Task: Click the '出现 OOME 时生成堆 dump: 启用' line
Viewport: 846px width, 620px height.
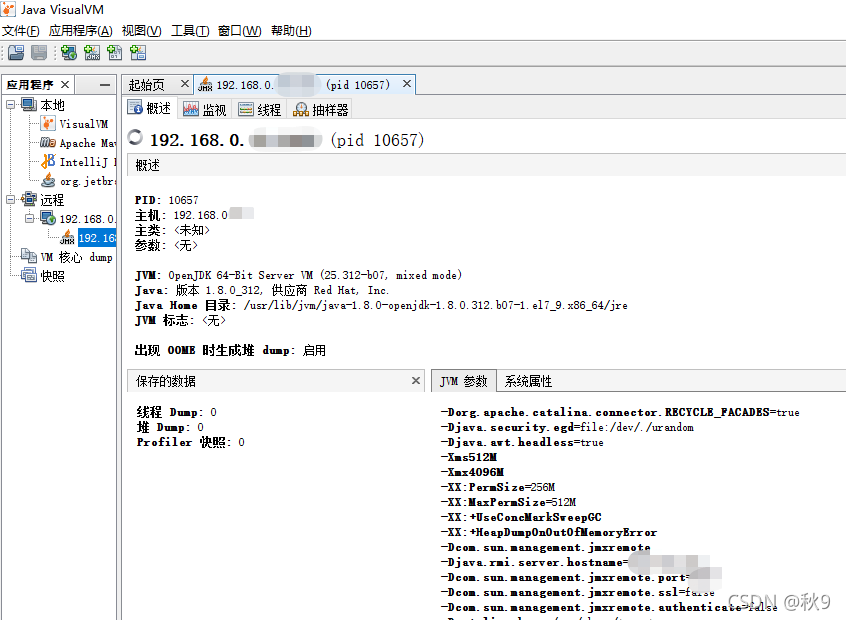Action: 230,350
